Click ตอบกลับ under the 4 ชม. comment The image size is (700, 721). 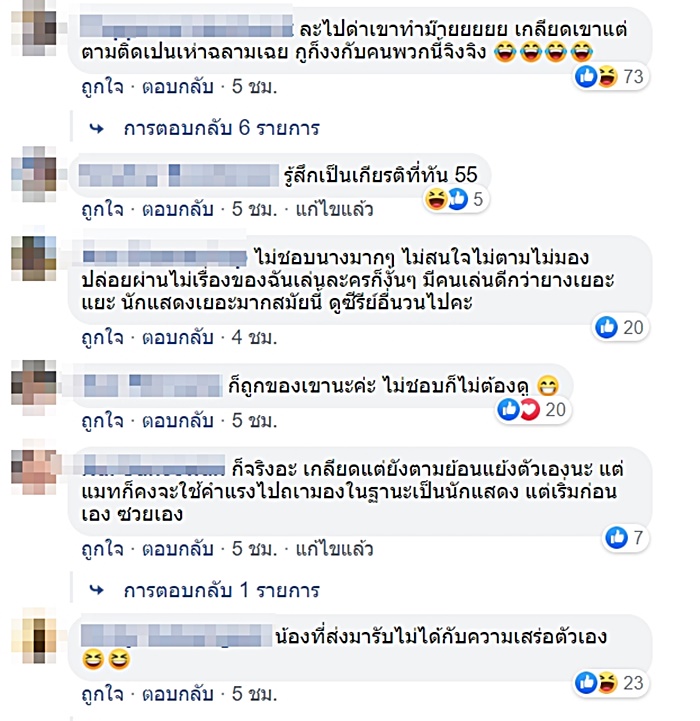pos(178,337)
